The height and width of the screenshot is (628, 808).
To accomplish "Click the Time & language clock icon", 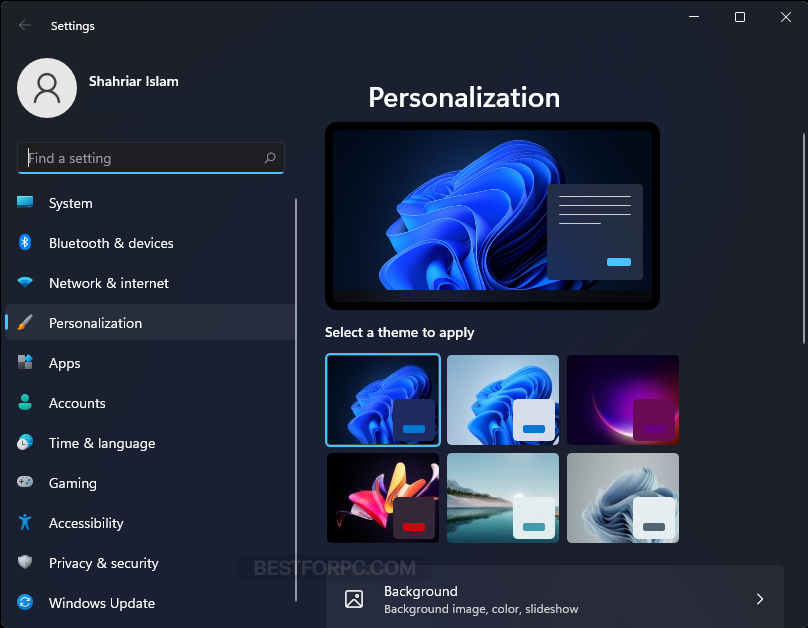I will [25, 442].
